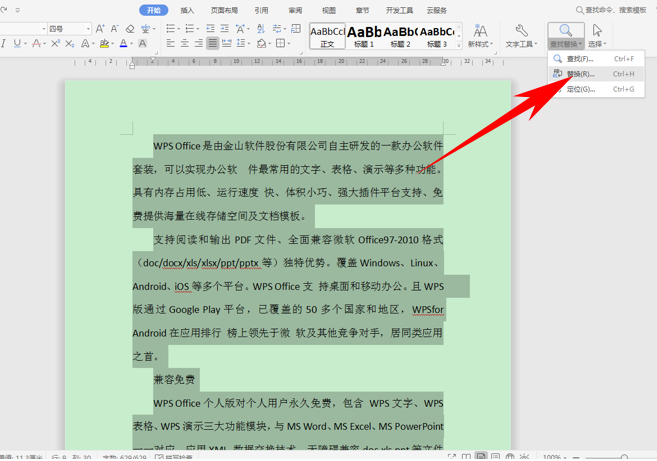Align text left

(x=171, y=43)
